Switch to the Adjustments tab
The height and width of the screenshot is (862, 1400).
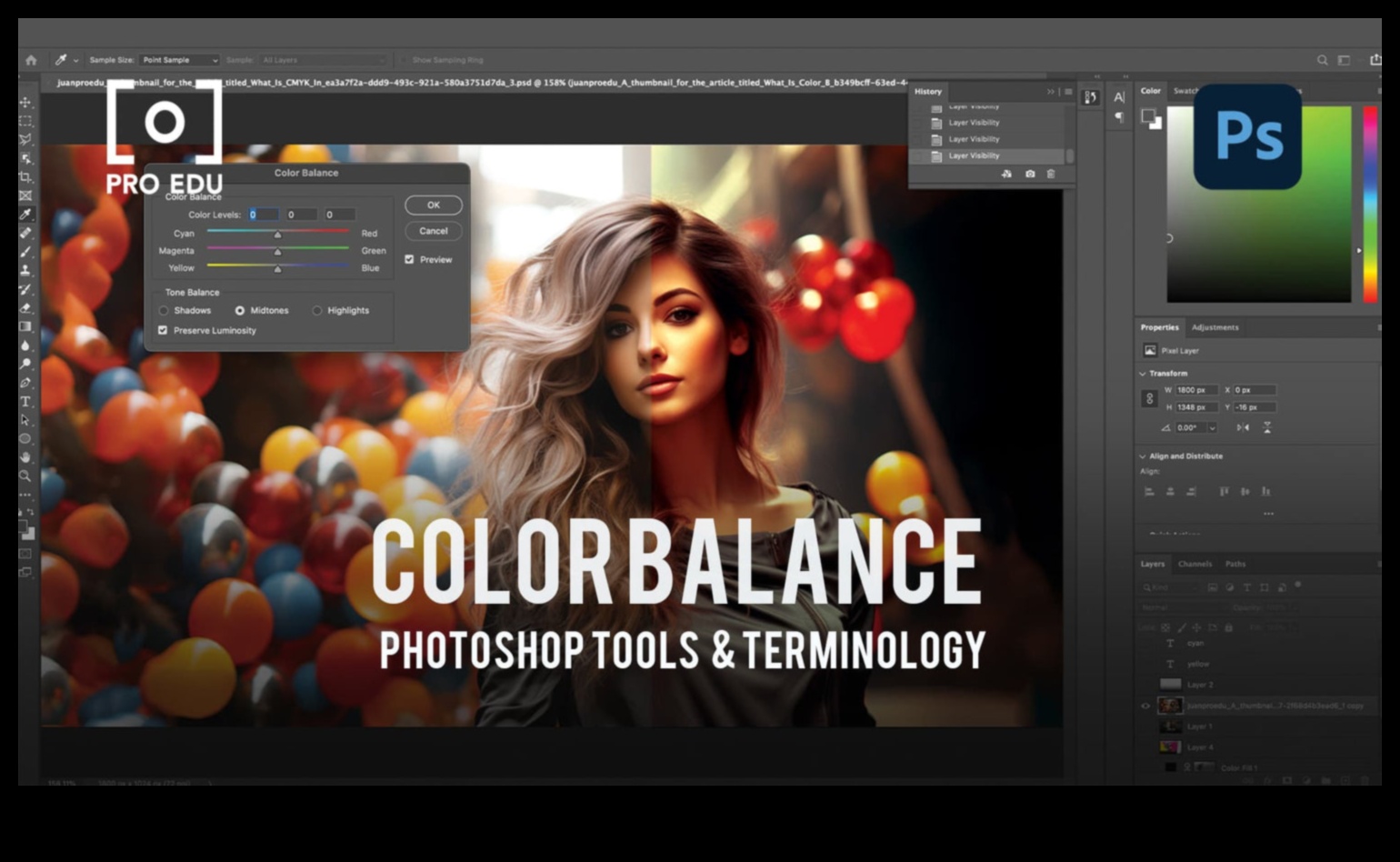pos(1215,327)
